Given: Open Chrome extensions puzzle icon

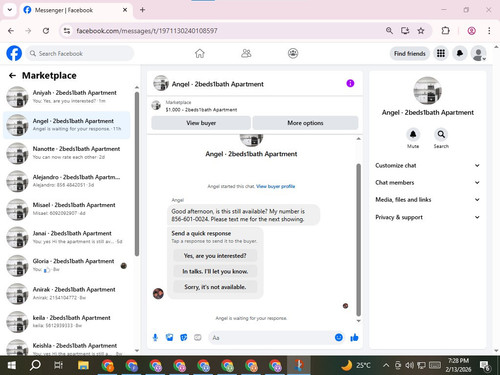Looking at the screenshot, I should point(445,31).
